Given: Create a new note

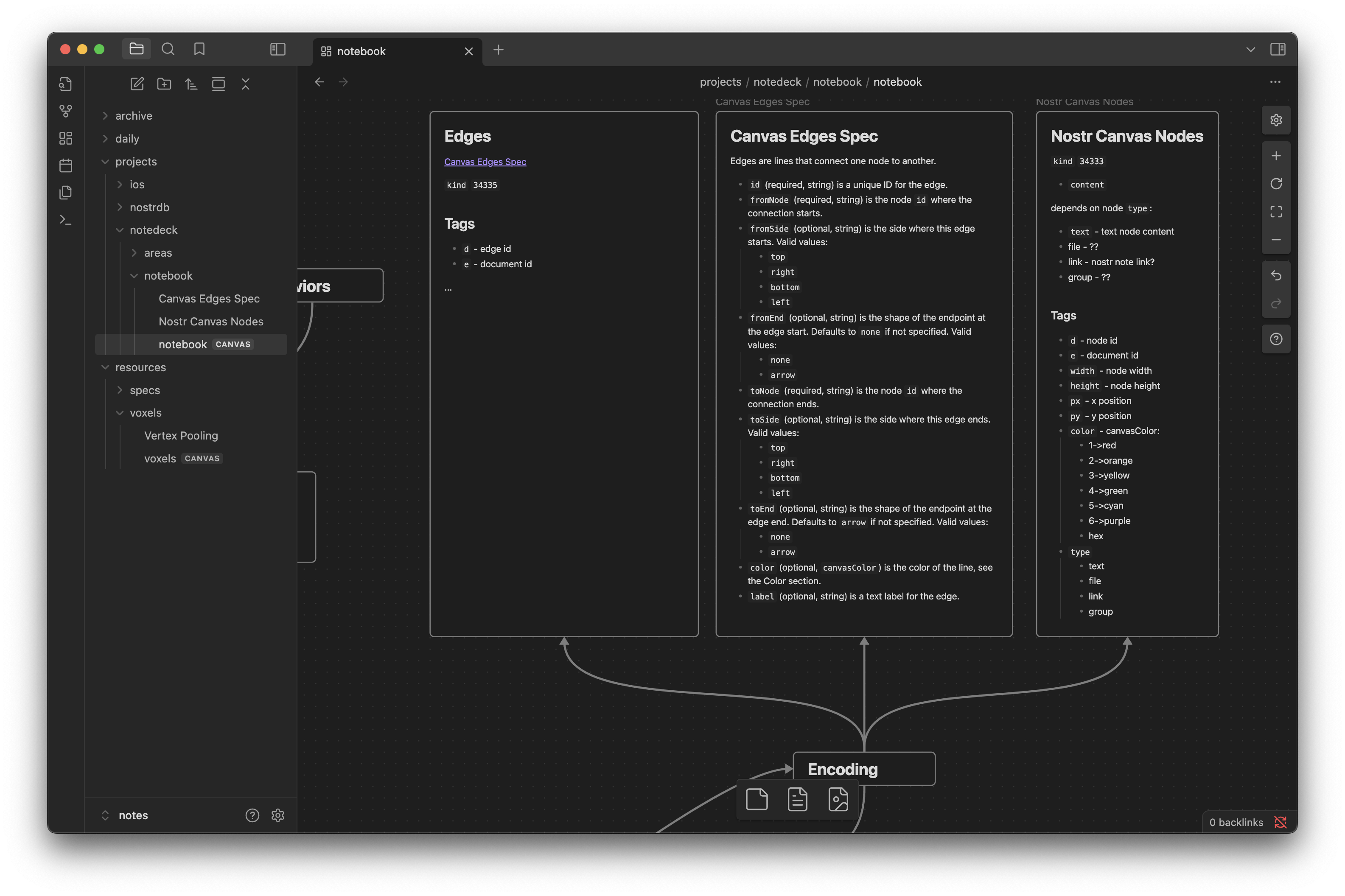Looking at the screenshot, I should (x=137, y=84).
